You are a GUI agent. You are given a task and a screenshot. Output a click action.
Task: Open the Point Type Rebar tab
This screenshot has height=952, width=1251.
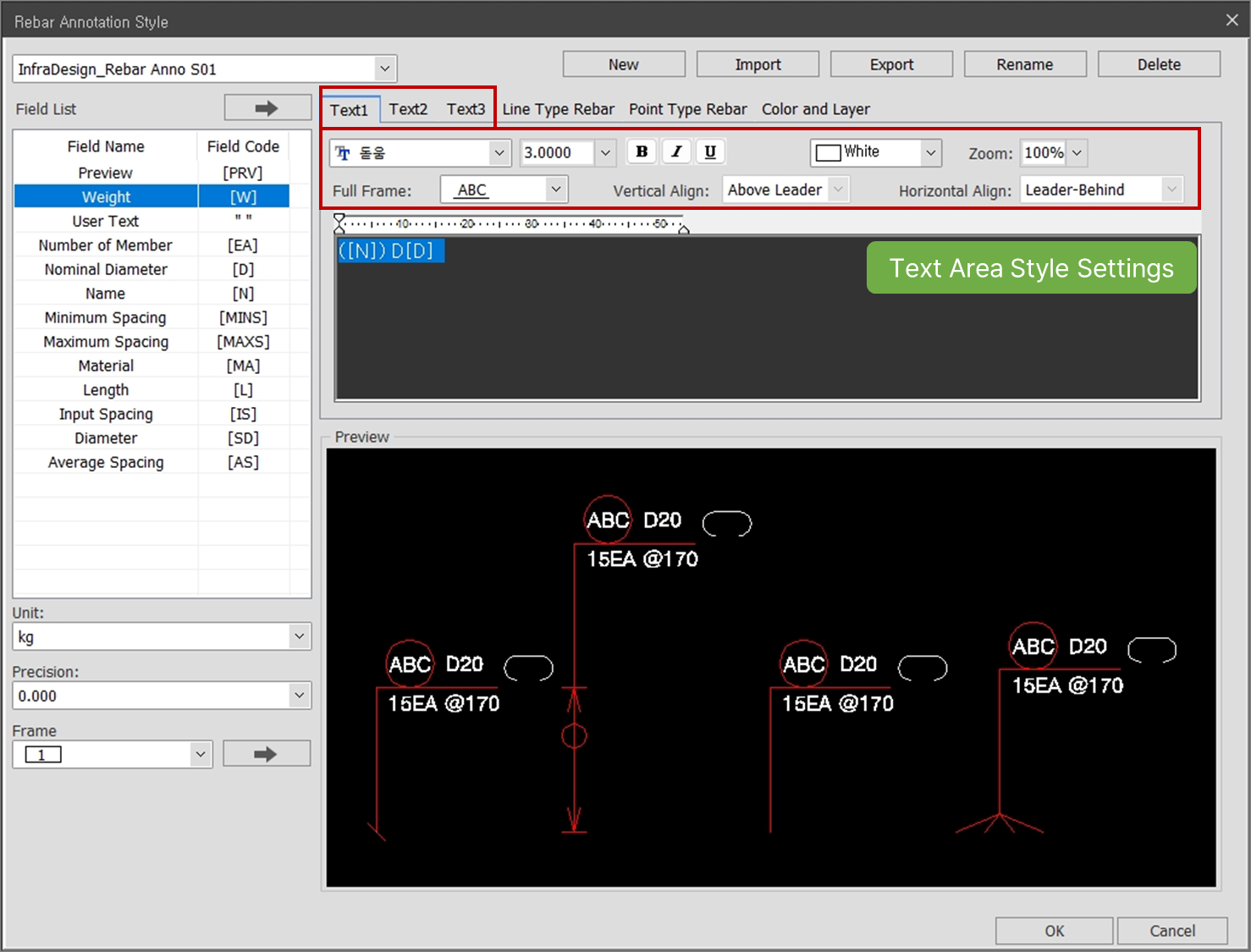pos(688,109)
